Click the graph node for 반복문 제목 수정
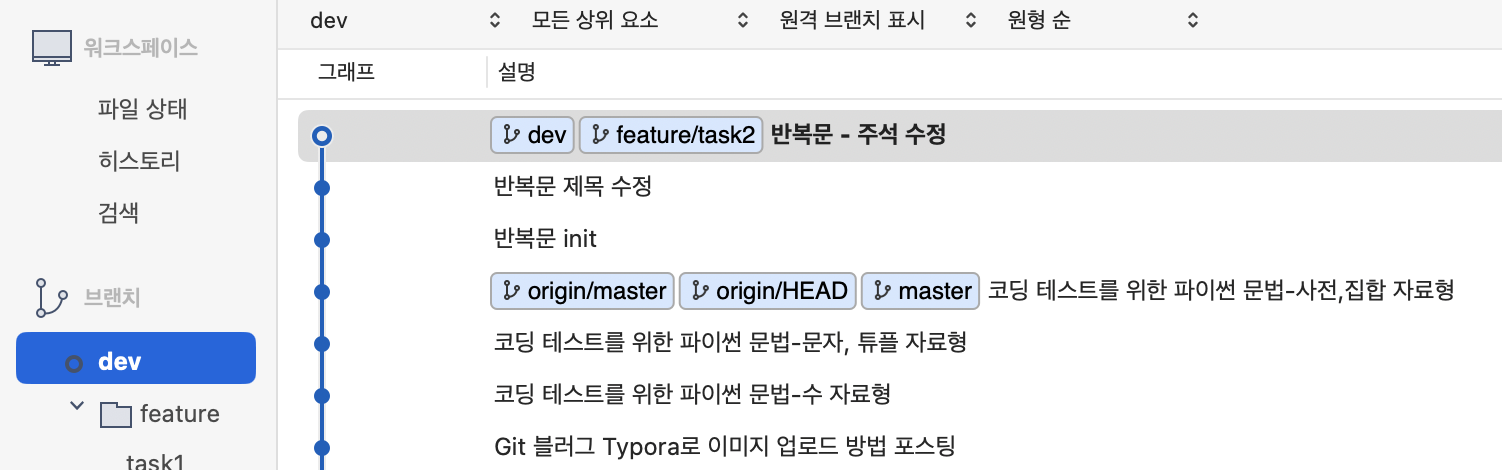The width and height of the screenshot is (1502, 470). tap(321, 187)
